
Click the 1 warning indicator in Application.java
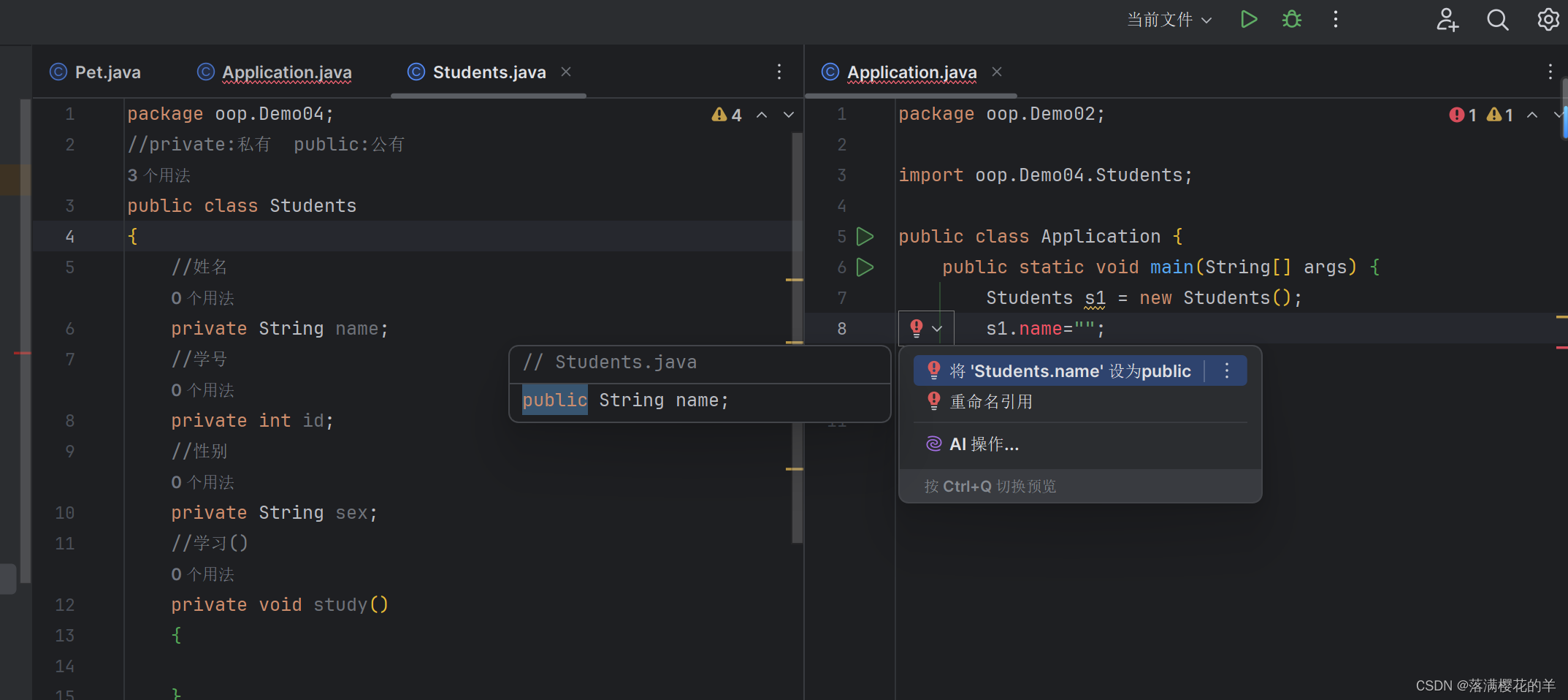click(x=1500, y=115)
